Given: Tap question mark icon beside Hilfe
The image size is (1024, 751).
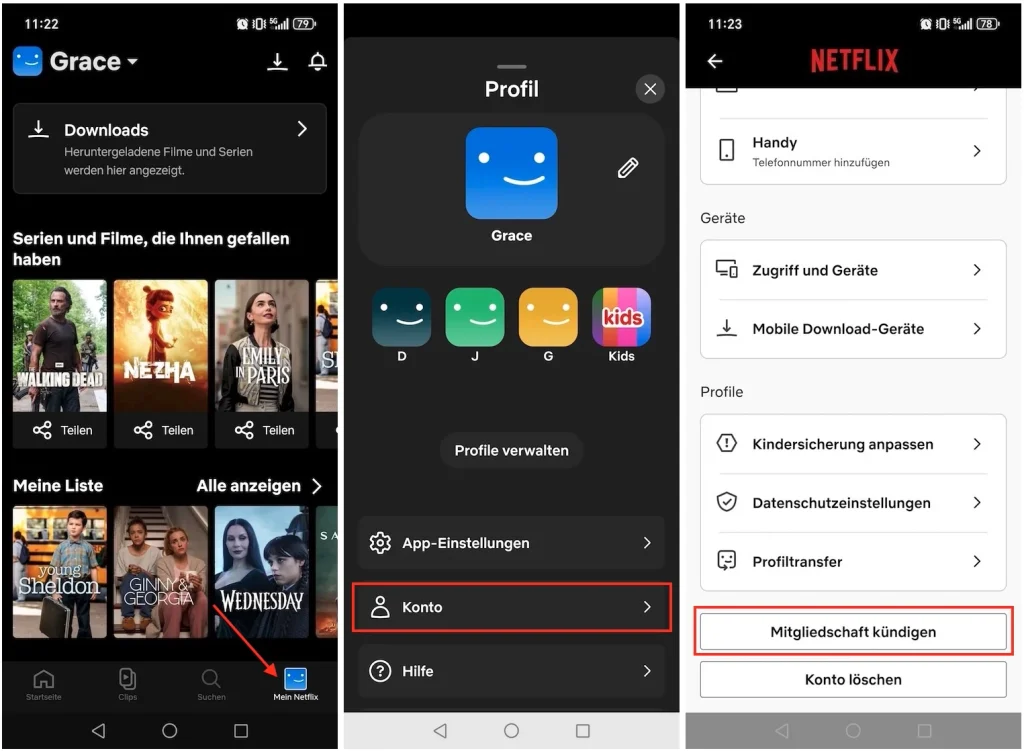Looking at the screenshot, I should [380, 671].
